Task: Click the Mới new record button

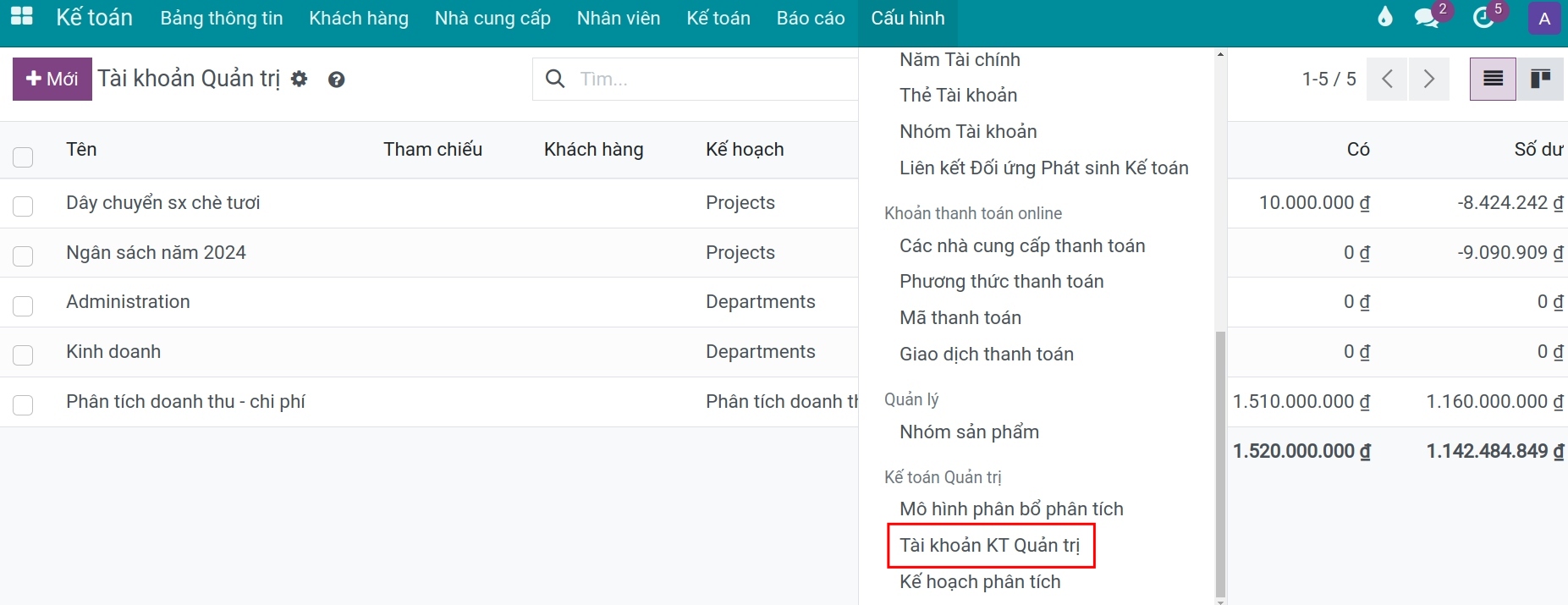Action: (52, 79)
